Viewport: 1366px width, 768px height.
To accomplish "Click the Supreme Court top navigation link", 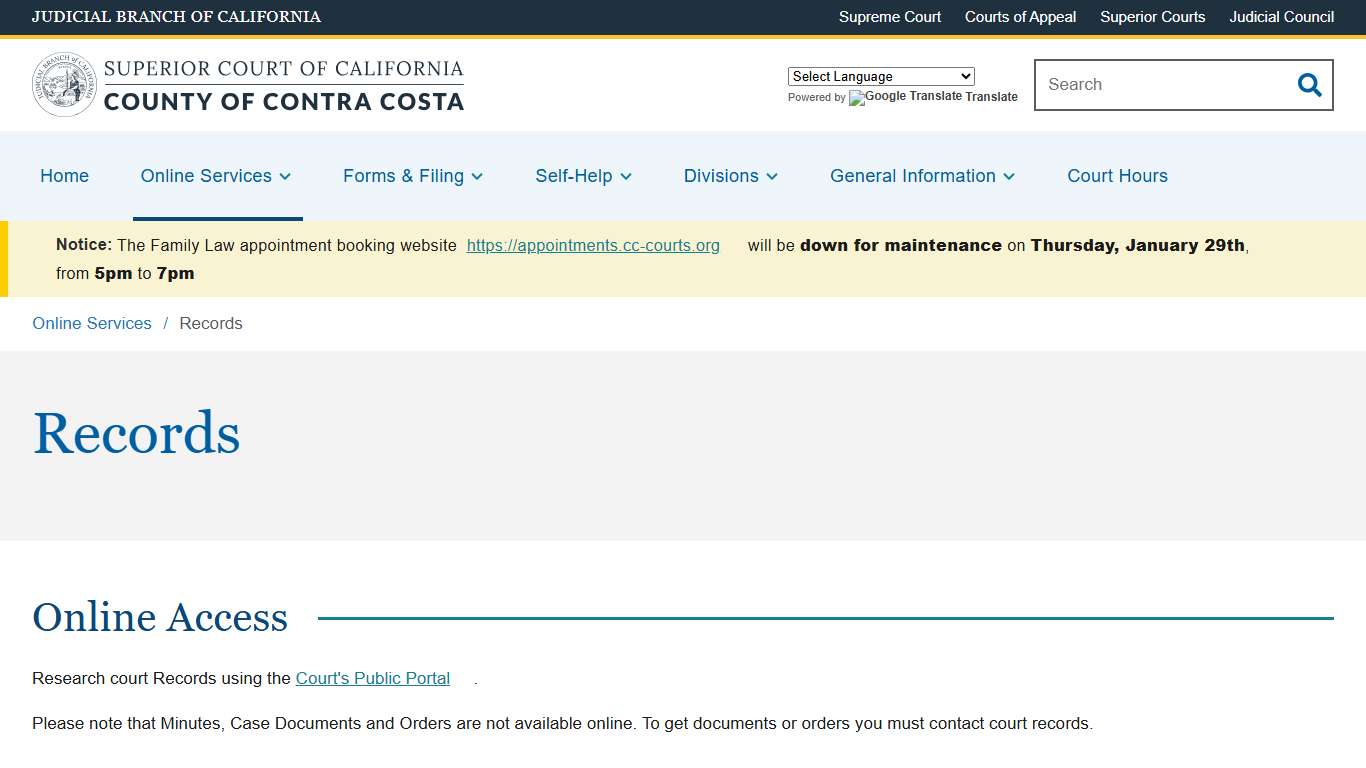I will coord(889,17).
